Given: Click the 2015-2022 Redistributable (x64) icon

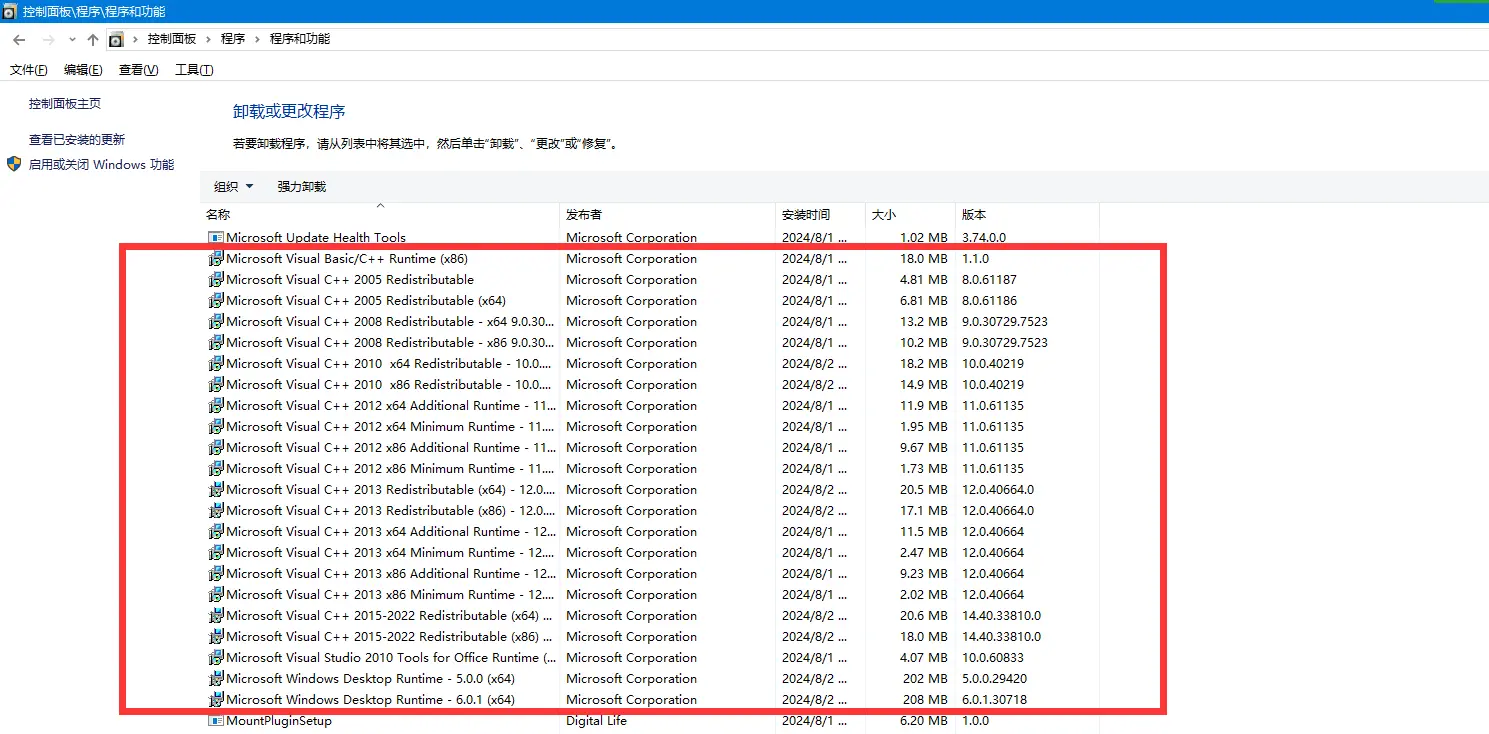Looking at the screenshot, I should [x=216, y=616].
